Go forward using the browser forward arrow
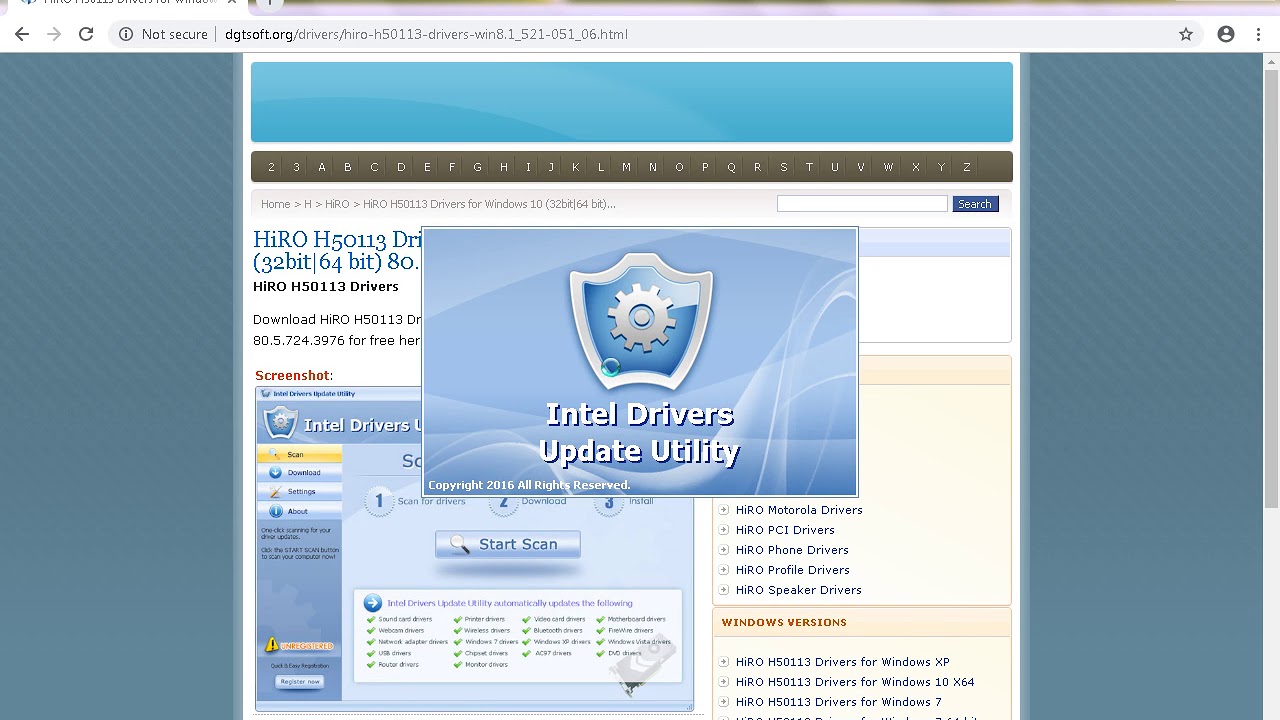The width and height of the screenshot is (1280, 720). click(x=54, y=34)
